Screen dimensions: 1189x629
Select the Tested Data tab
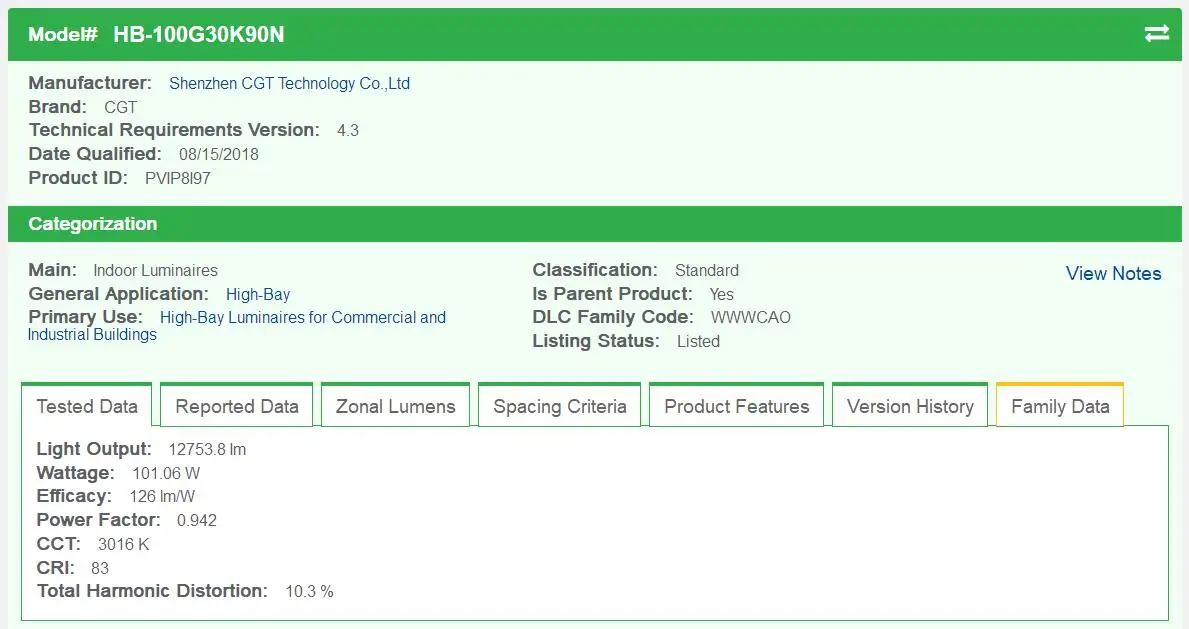[x=87, y=406]
